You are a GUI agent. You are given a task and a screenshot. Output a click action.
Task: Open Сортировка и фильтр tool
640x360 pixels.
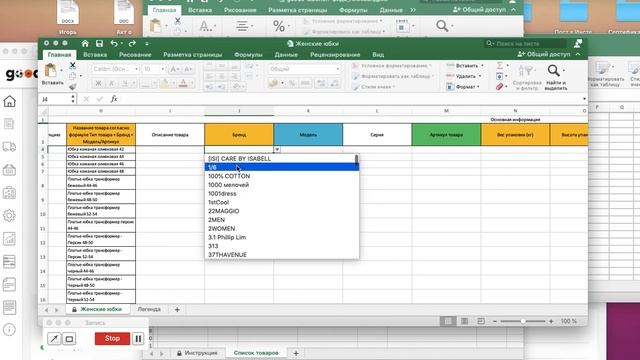pyautogui.click(x=527, y=78)
